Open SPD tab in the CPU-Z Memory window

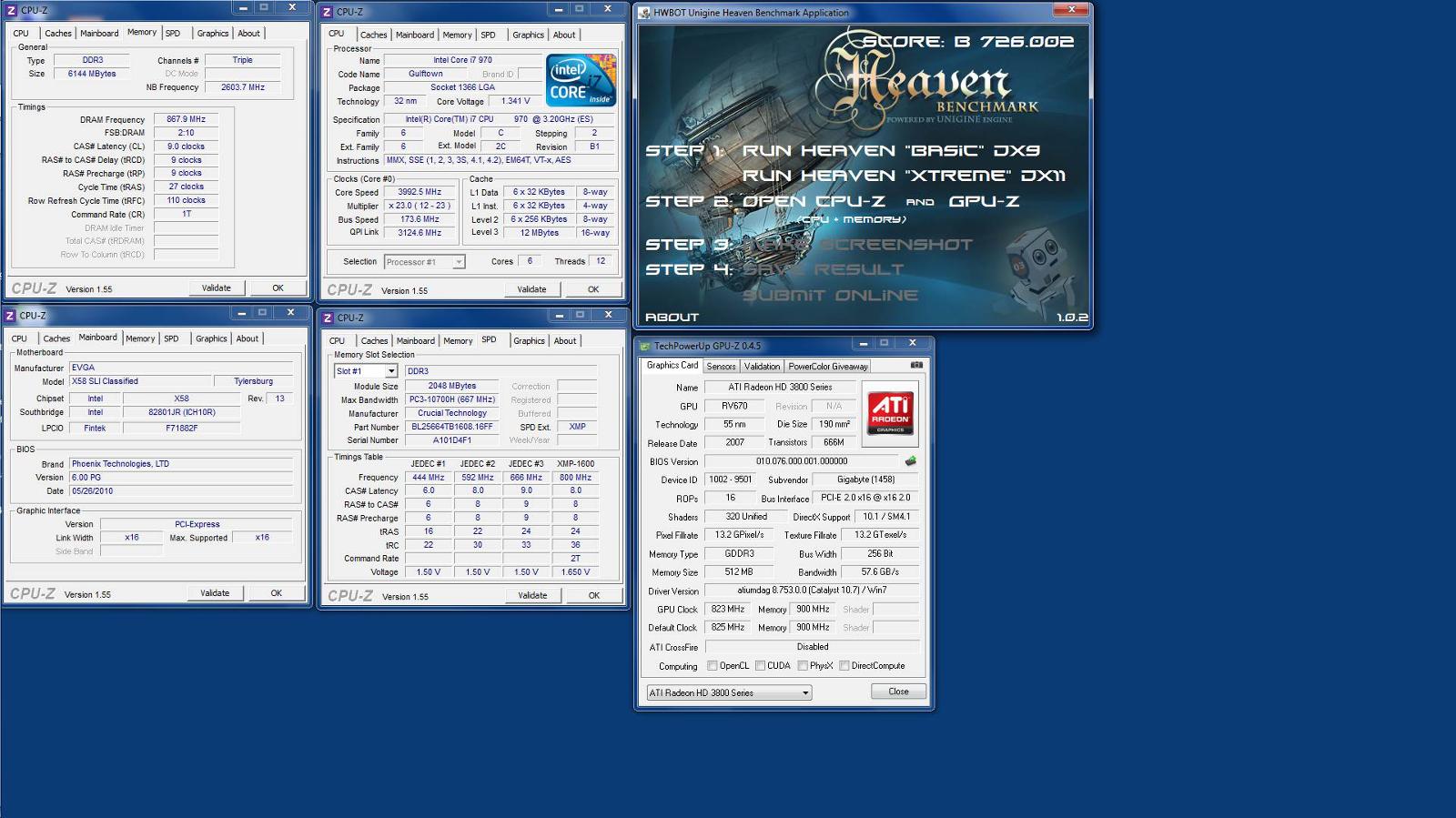(x=173, y=34)
